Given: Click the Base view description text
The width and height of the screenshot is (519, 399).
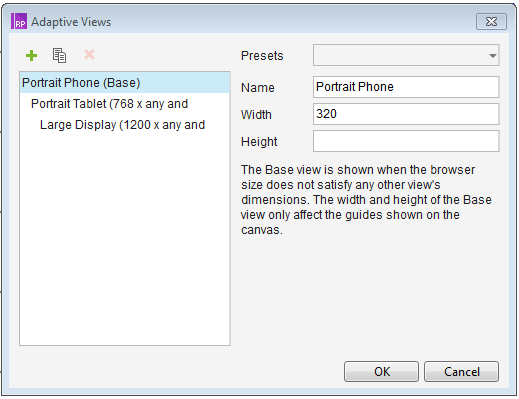Looking at the screenshot, I should click(366, 200).
